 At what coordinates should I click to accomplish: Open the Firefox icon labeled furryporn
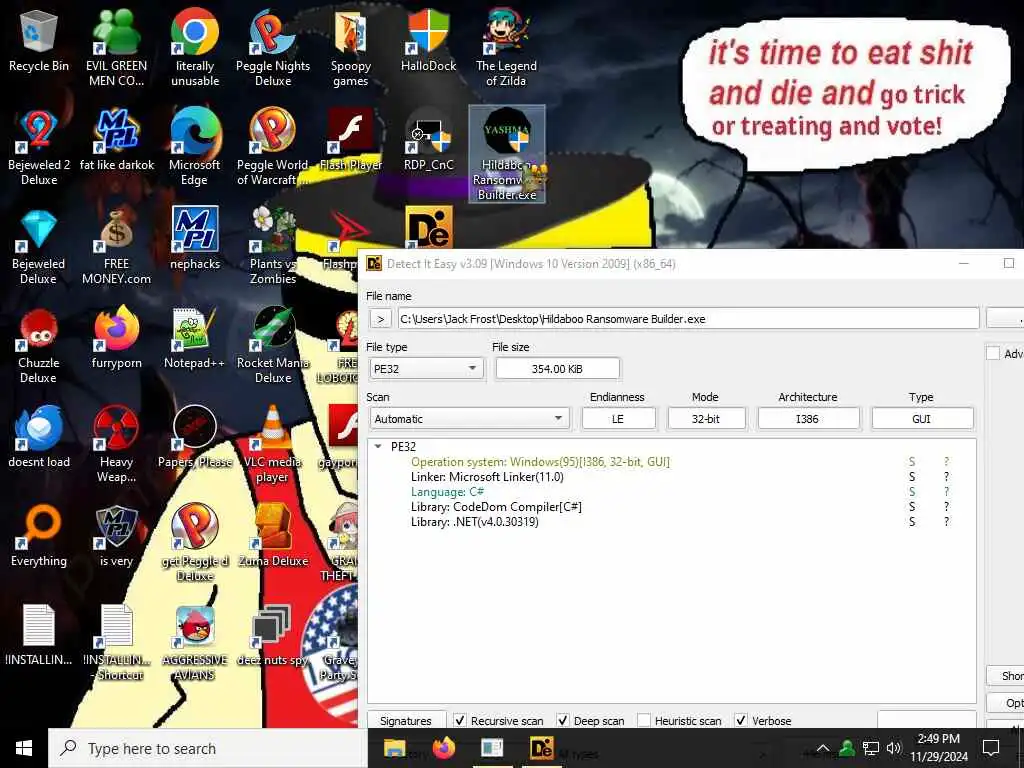pos(116,338)
